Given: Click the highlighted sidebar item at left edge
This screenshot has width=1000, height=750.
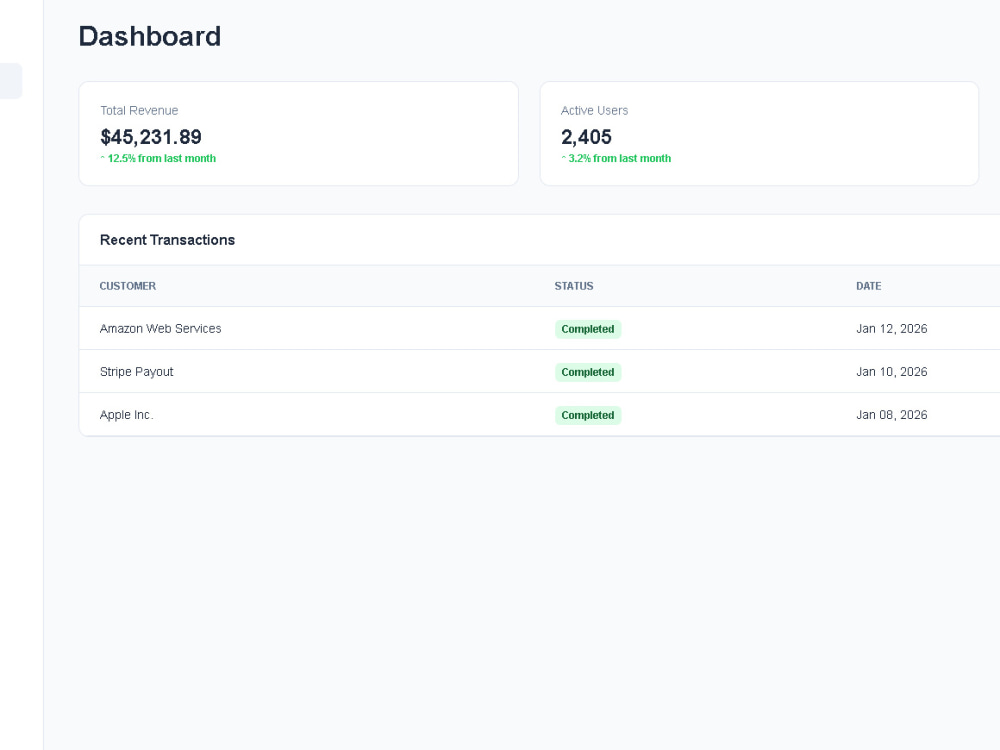Looking at the screenshot, I should [11, 81].
